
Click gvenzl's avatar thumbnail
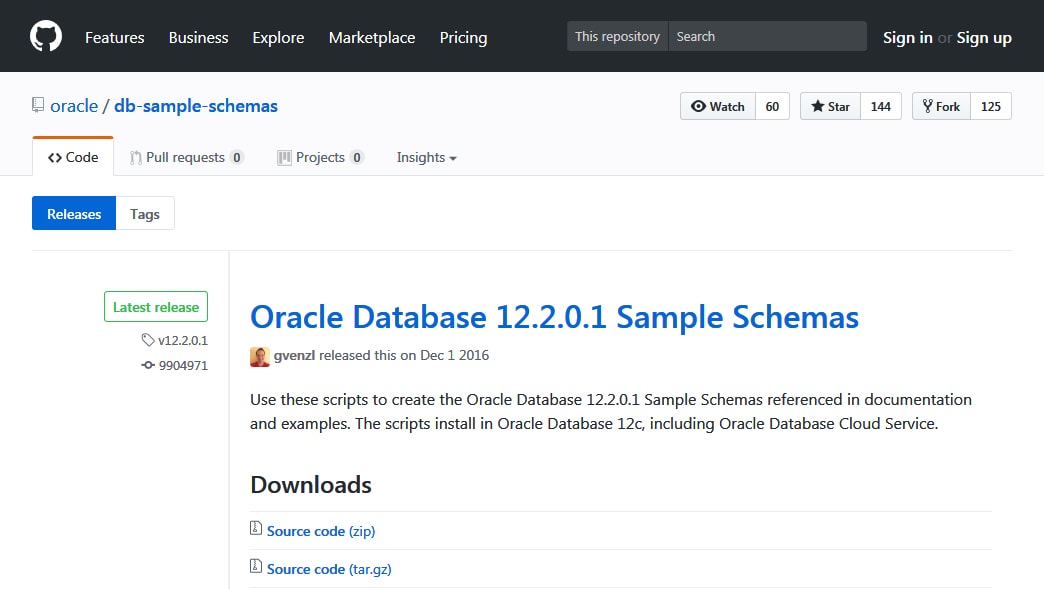pos(260,355)
